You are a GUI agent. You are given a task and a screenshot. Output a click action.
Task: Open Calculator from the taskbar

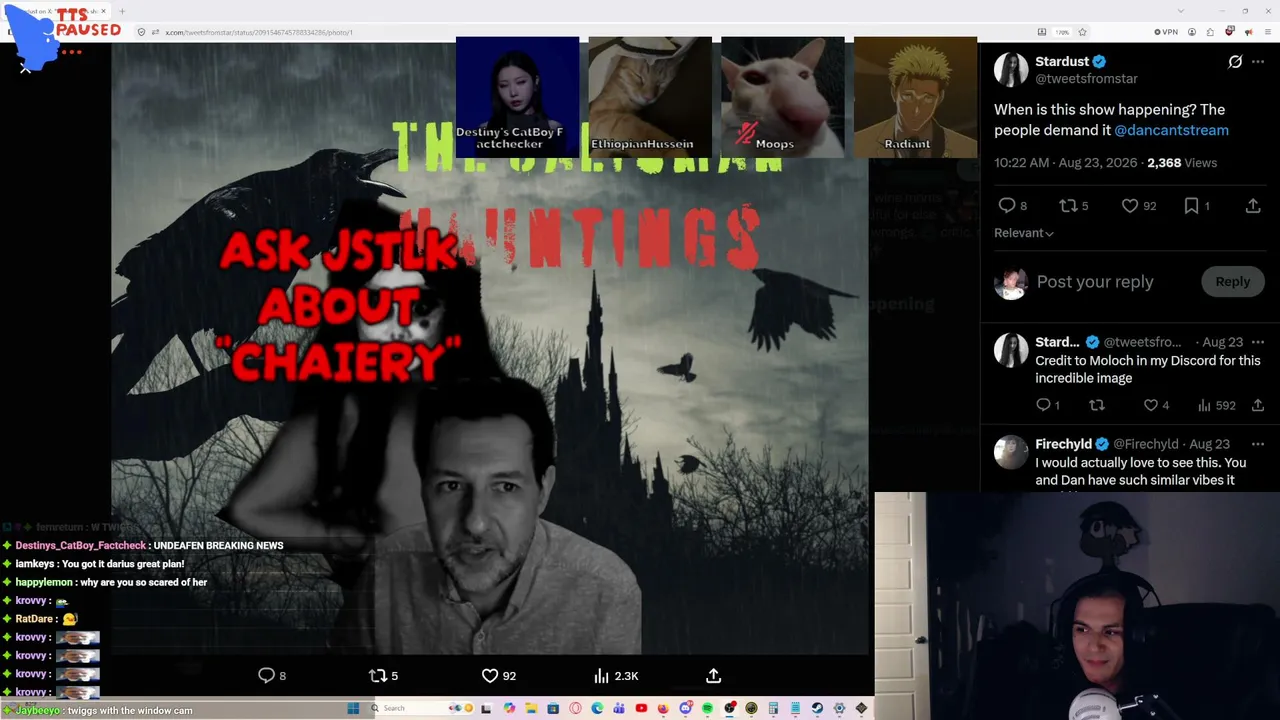pyautogui.click(x=773, y=708)
